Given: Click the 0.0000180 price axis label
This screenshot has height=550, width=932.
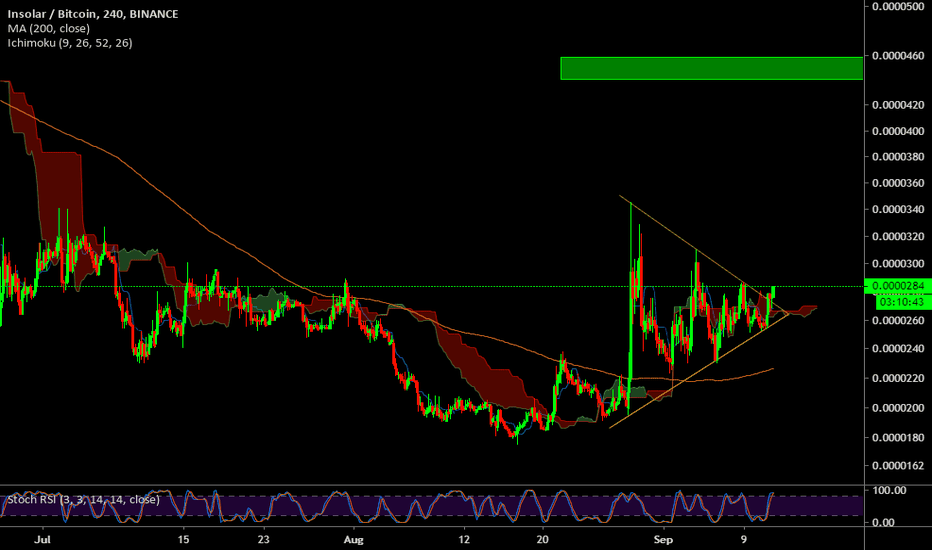Looking at the screenshot, I should coord(898,438).
